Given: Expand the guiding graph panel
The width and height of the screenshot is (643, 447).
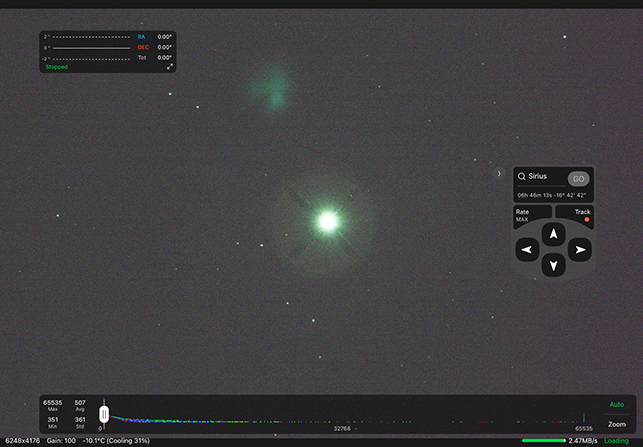Looking at the screenshot, I should click(170, 67).
